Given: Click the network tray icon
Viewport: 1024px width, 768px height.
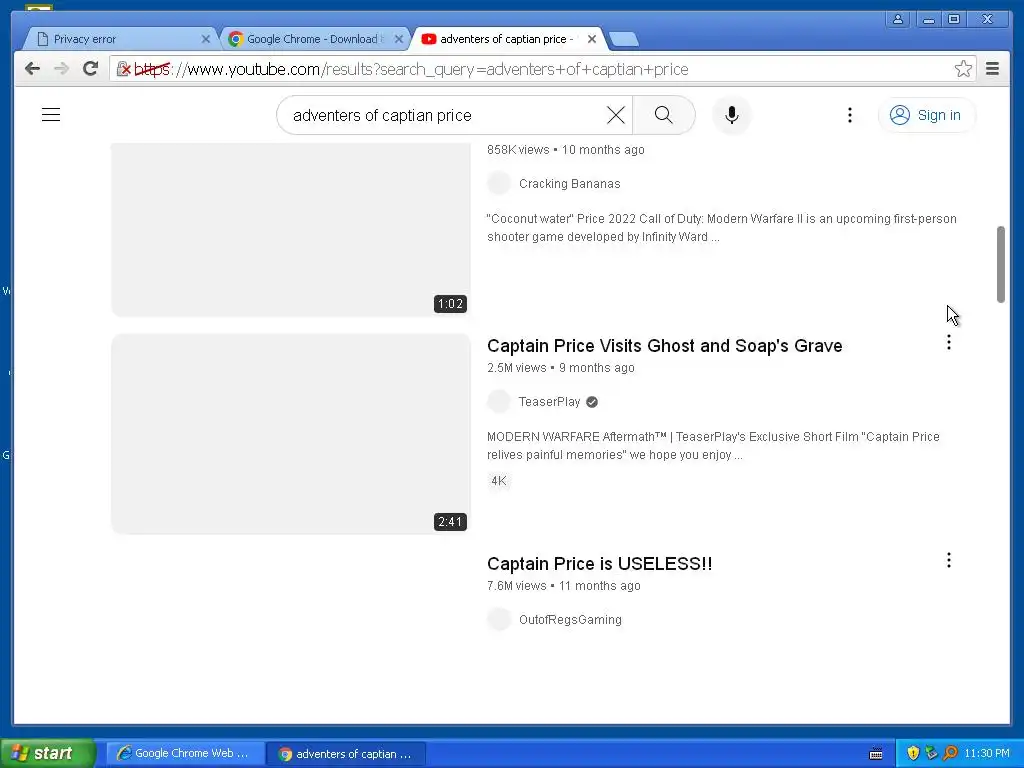Looking at the screenshot, I should (931, 754).
